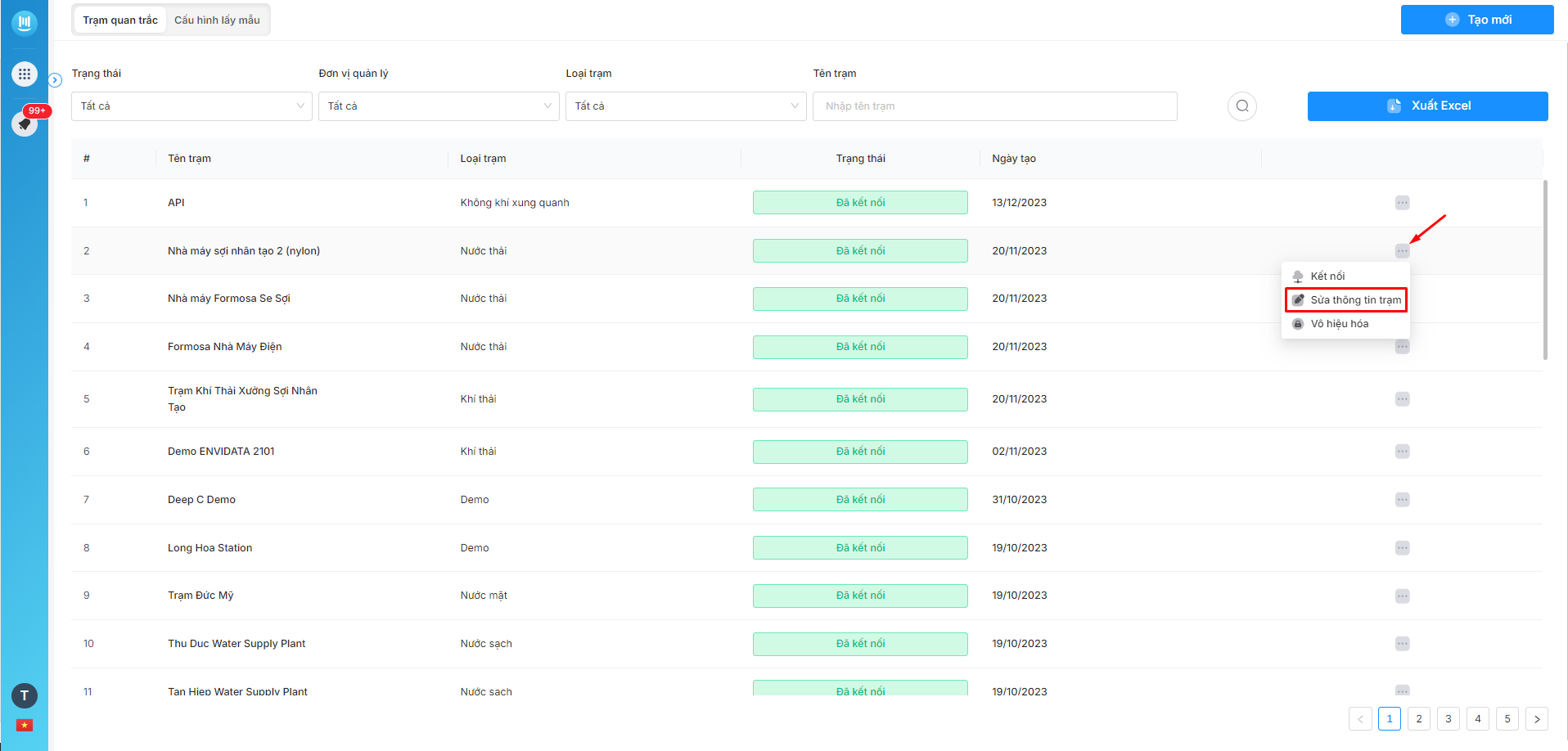
Task: Click the Xuất Excel button
Action: [1428, 106]
